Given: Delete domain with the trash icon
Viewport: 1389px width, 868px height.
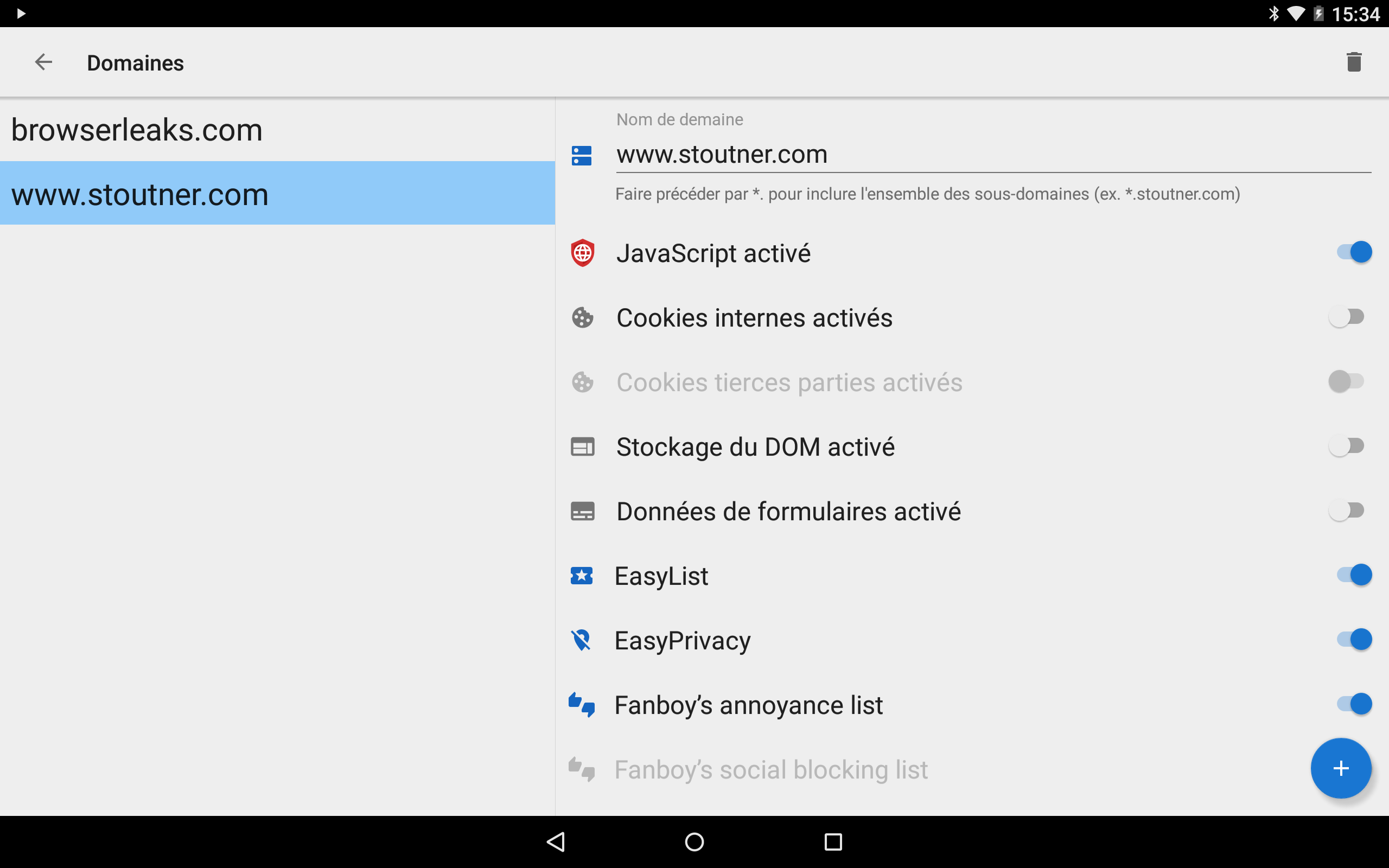Looking at the screenshot, I should (1353, 62).
